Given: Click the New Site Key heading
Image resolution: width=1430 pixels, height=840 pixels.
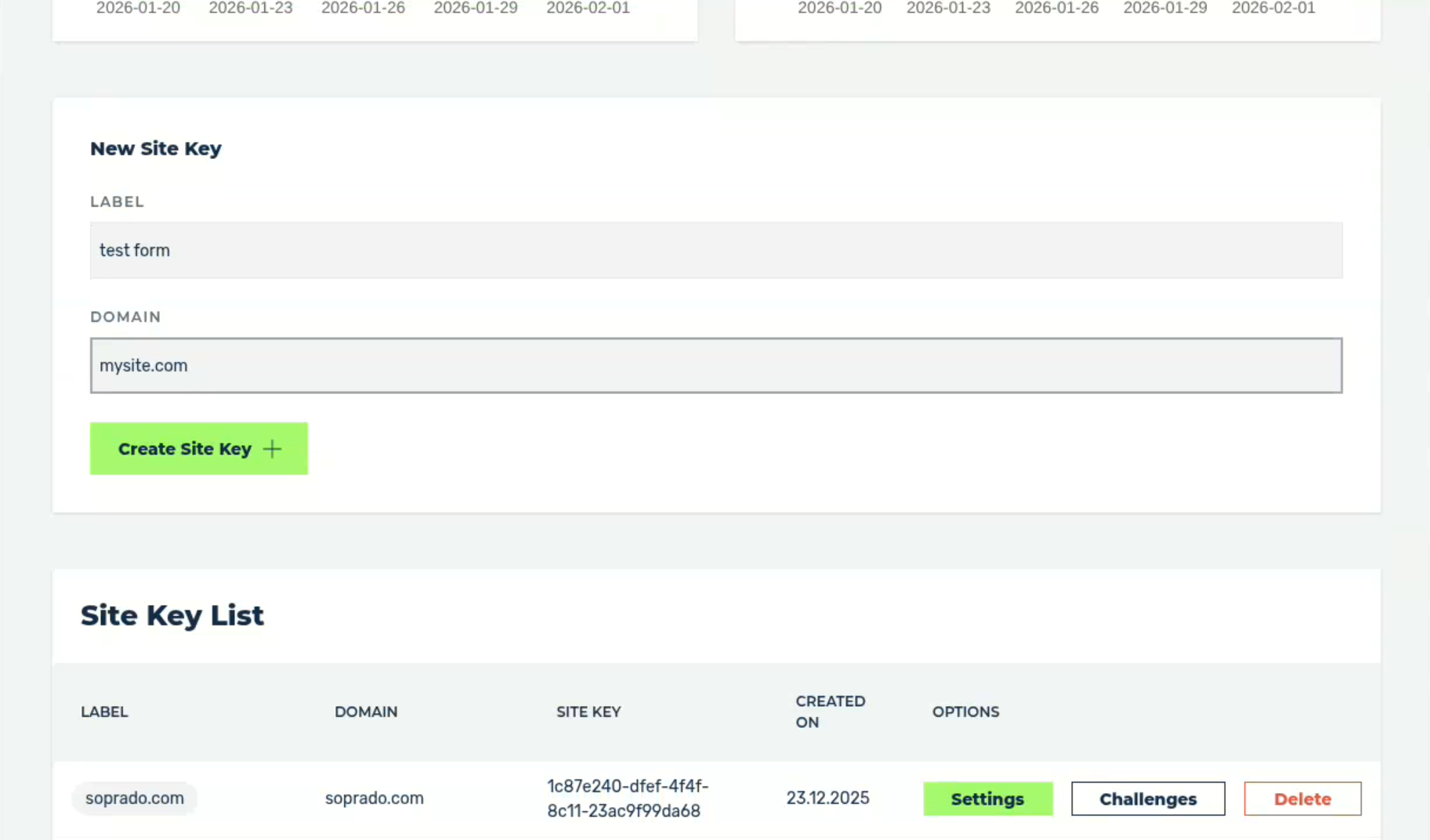Looking at the screenshot, I should point(155,148).
